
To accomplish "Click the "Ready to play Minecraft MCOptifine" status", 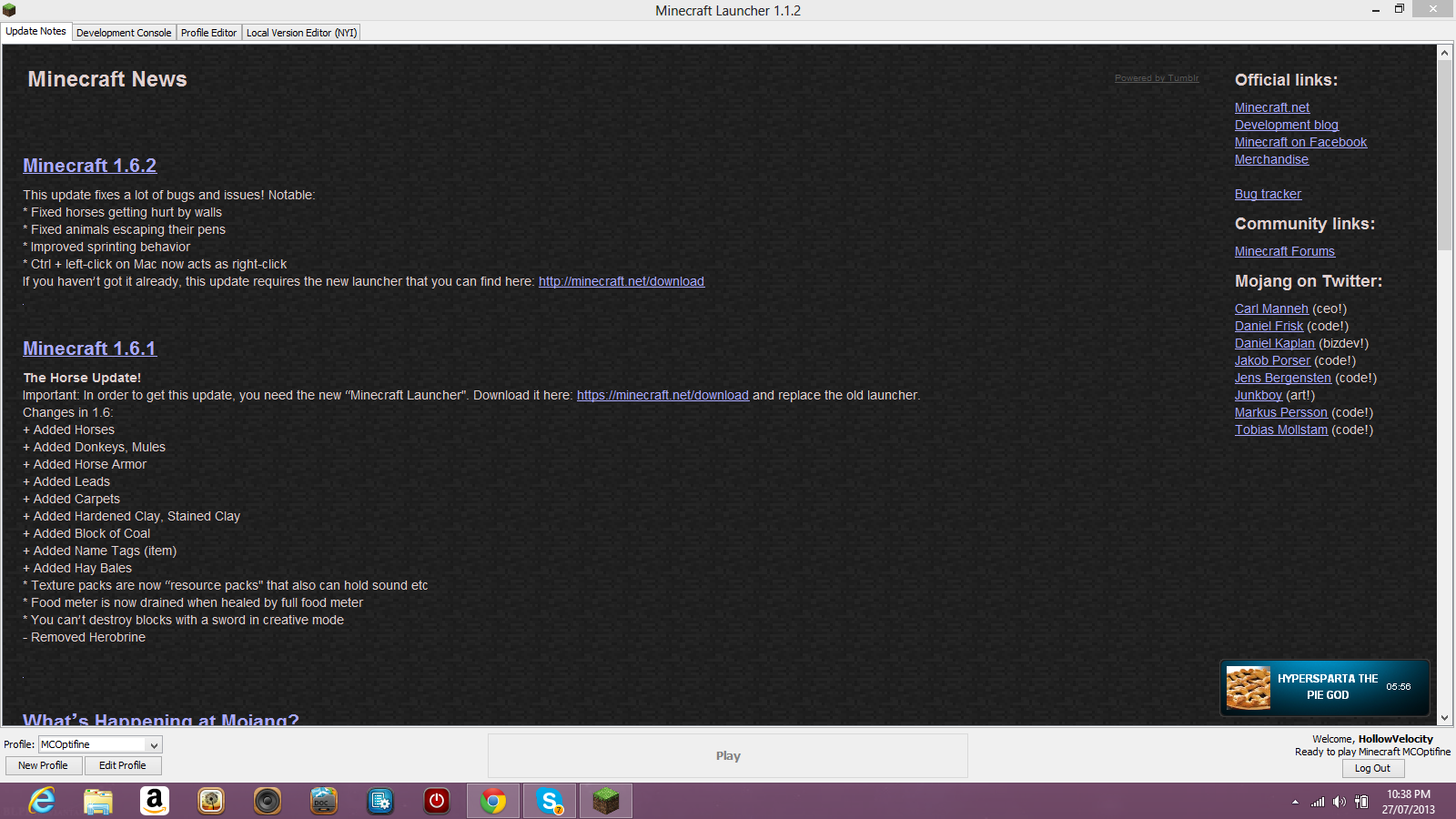I will tap(1373, 752).
